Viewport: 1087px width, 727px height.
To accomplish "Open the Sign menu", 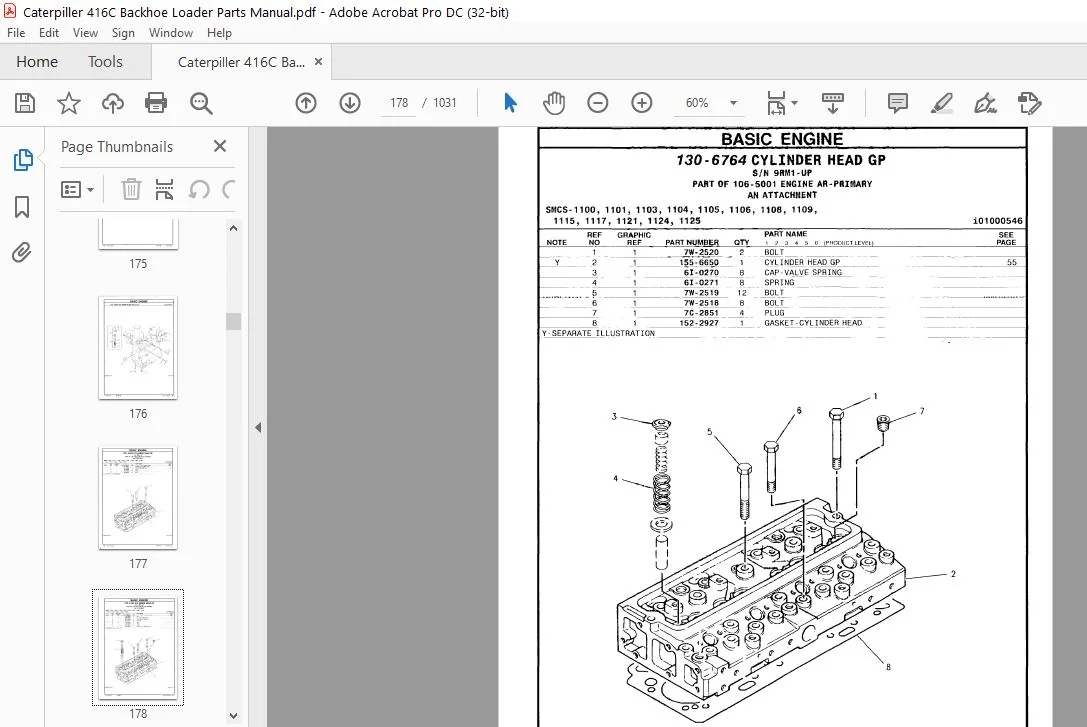I will point(123,33).
